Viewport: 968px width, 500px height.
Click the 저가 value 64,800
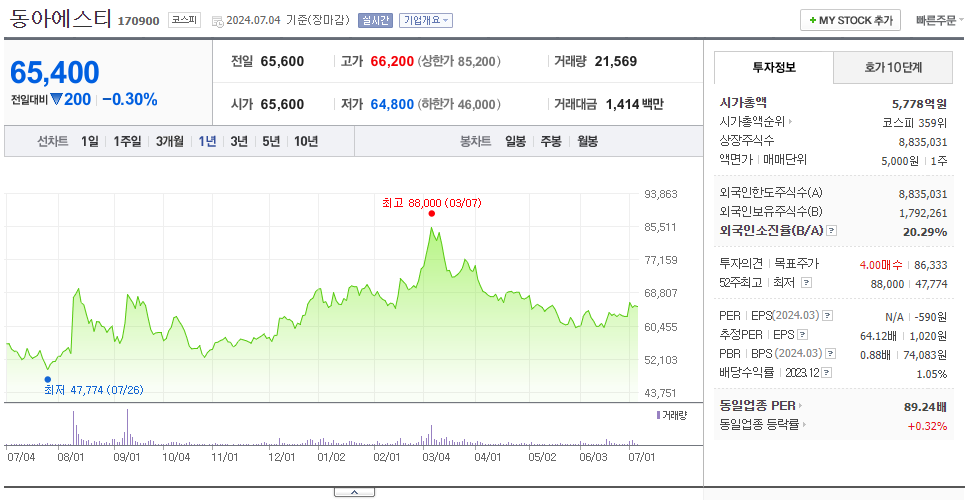(x=392, y=104)
